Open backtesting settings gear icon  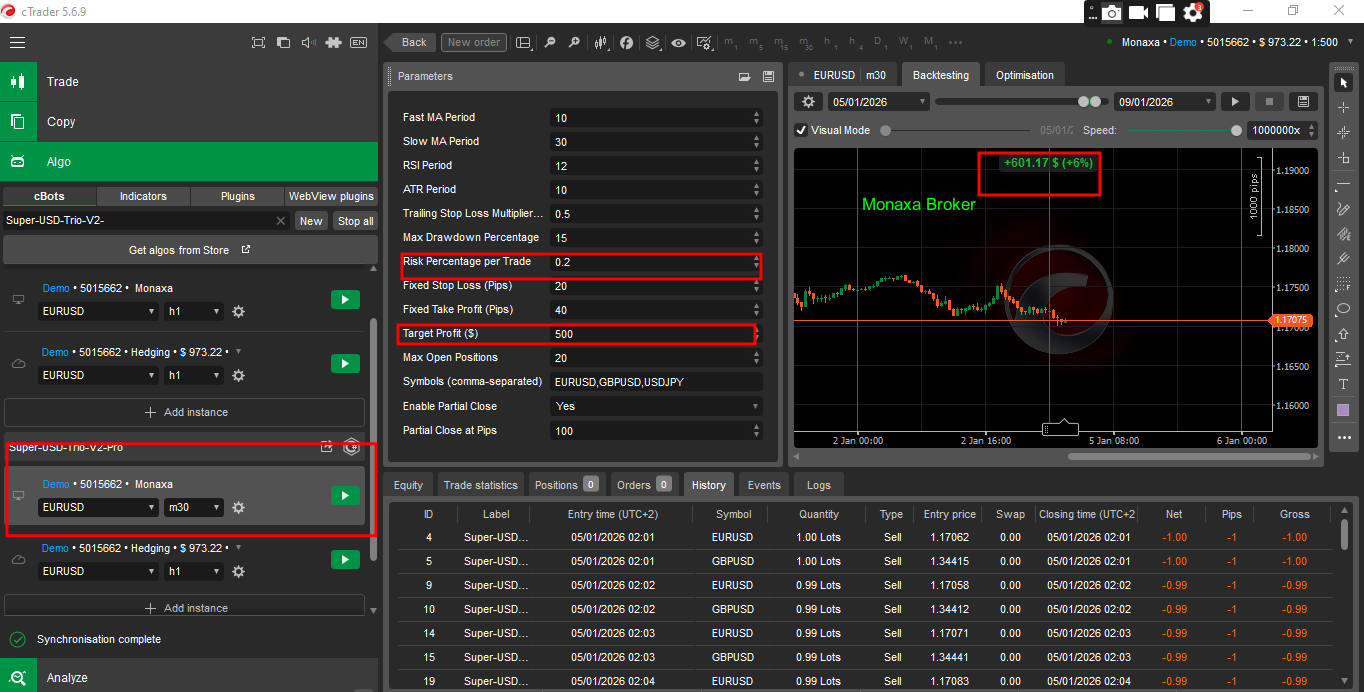(x=809, y=102)
